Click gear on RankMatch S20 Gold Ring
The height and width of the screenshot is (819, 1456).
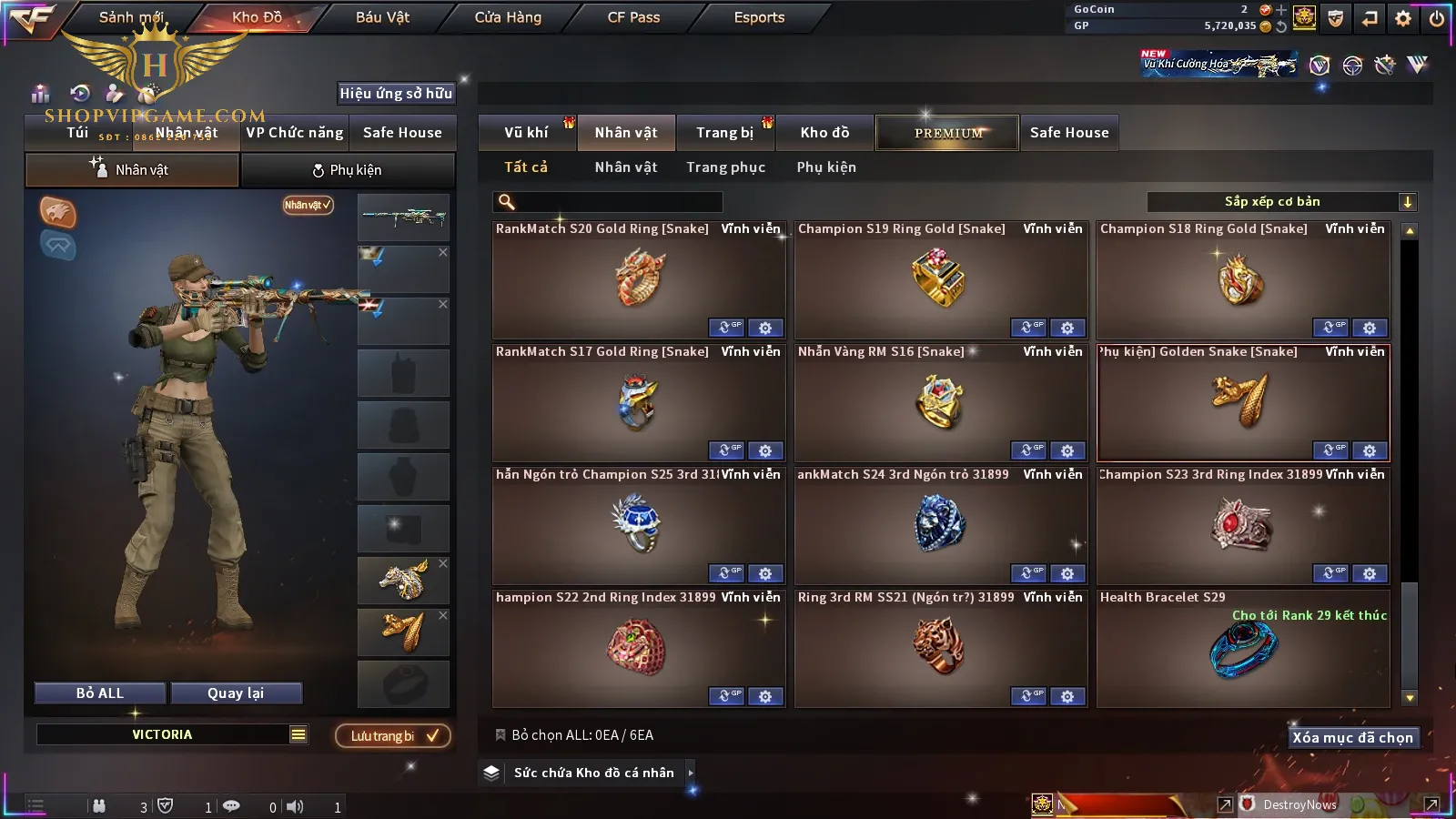click(765, 328)
